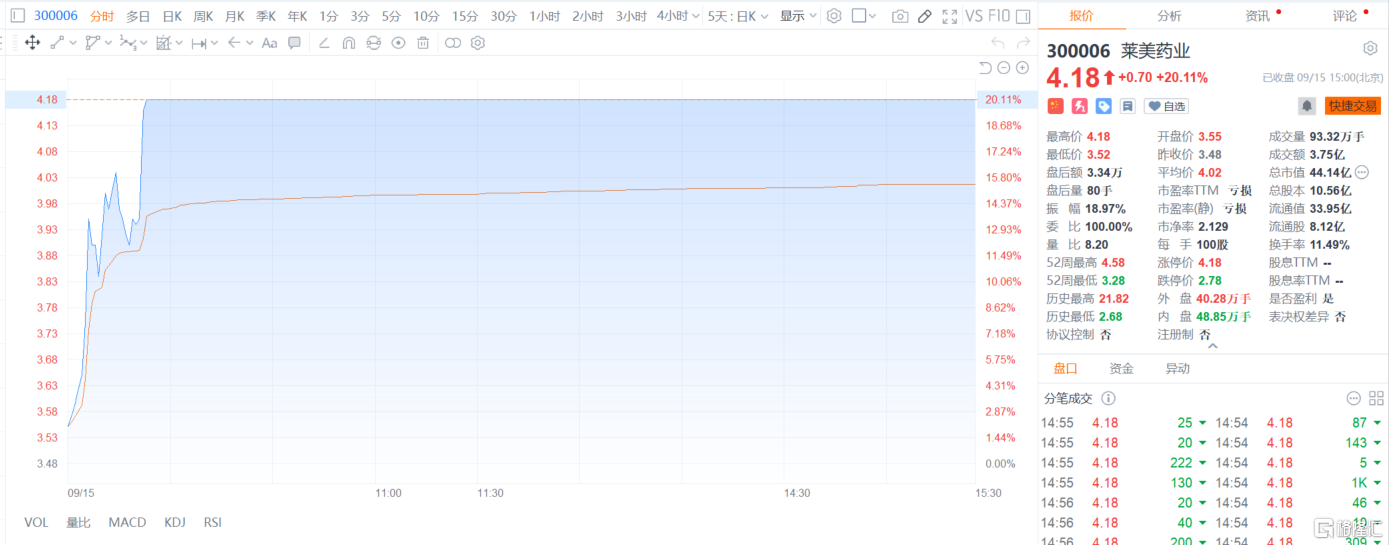Click the pink lightning tag icon

coord(1080,106)
